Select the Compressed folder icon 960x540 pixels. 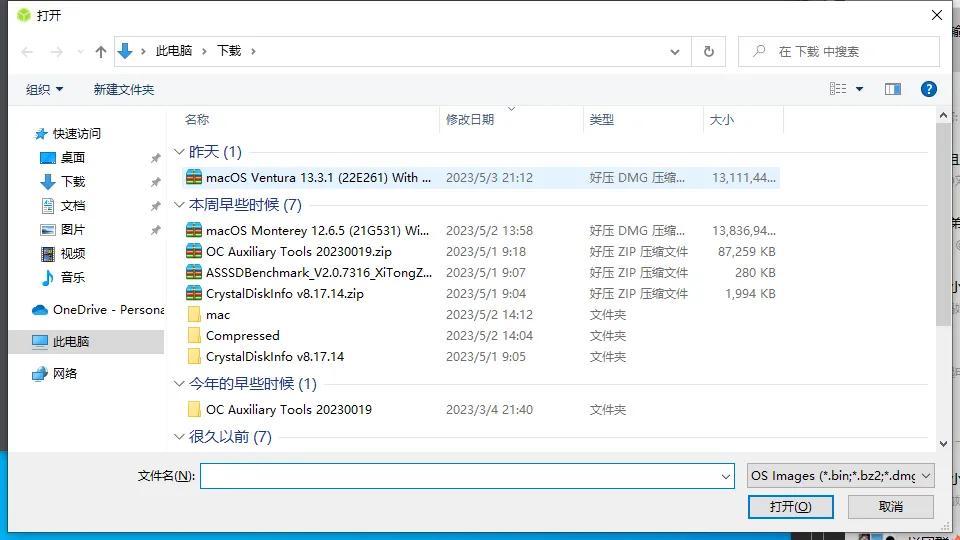coord(194,336)
